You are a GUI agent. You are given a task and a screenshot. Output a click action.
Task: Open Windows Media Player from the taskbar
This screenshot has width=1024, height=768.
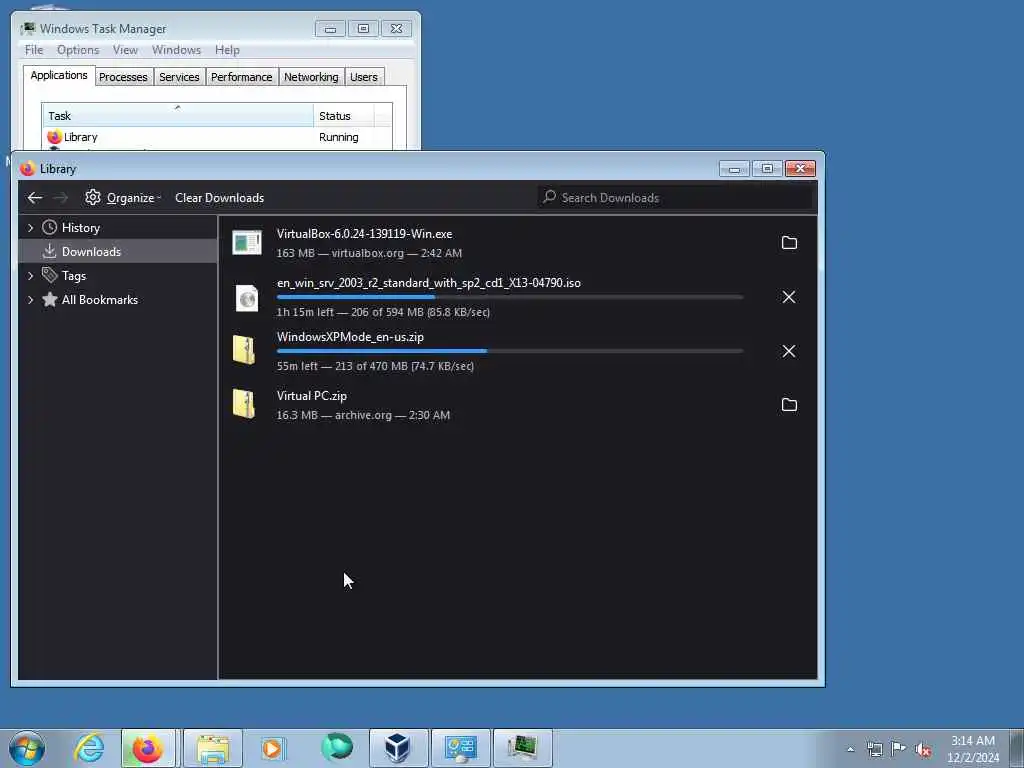point(273,748)
